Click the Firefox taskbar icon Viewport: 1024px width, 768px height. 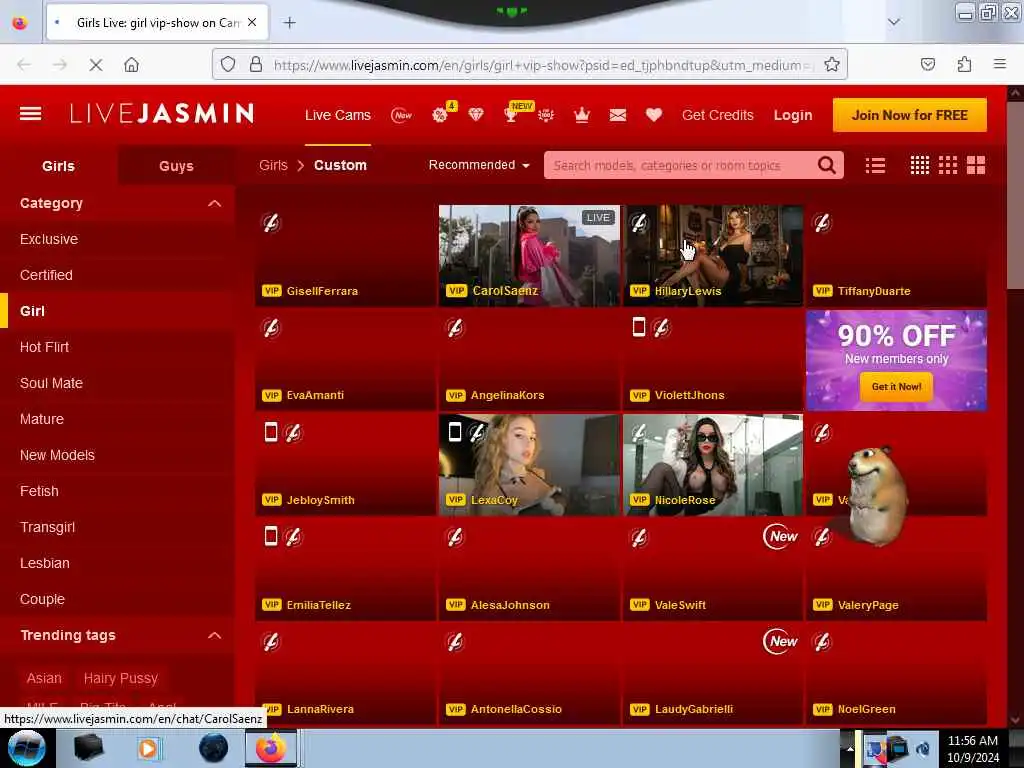pos(270,748)
